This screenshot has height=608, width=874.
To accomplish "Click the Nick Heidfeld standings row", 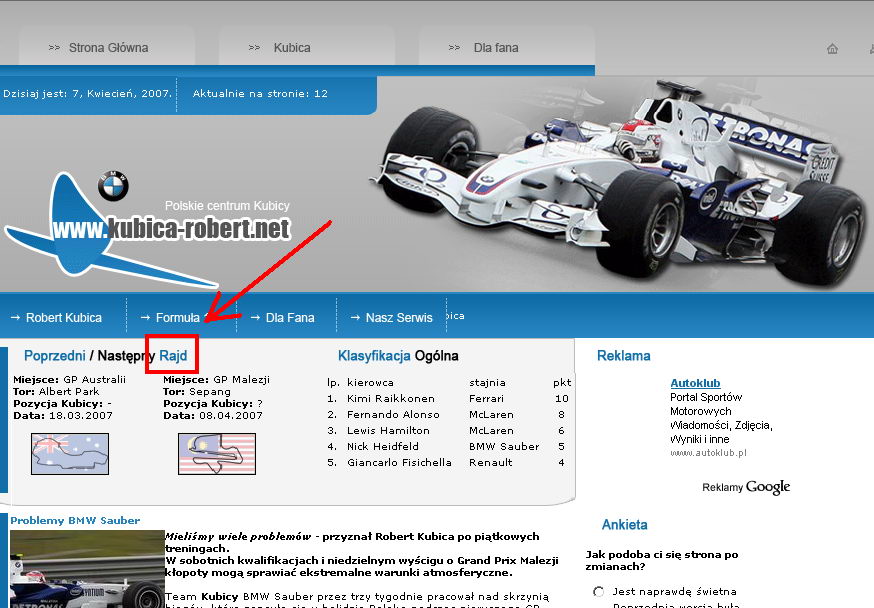I will (x=448, y=446).
